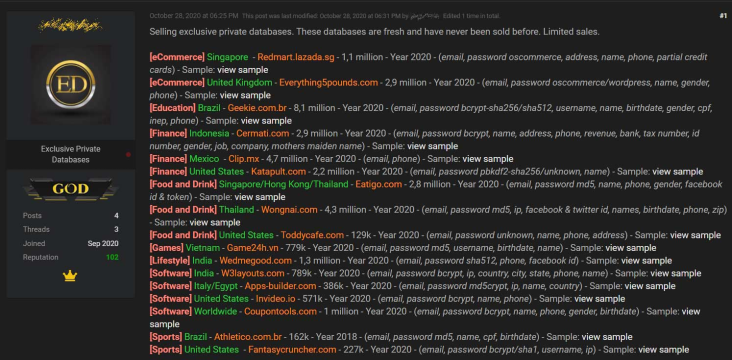Click the Posts count 4
This screenshot has height=360, width=732.
click(116, 216)
